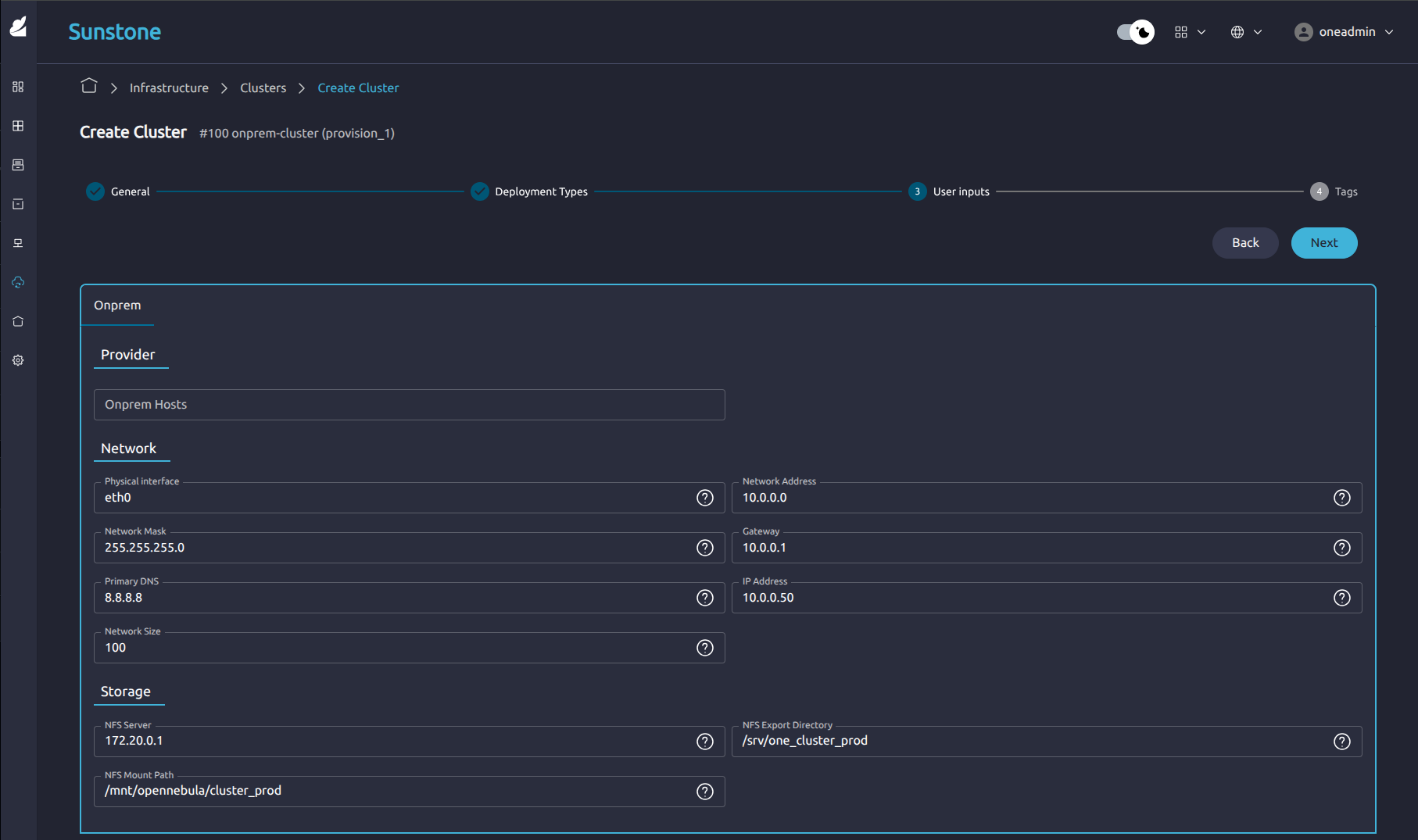
Task: Click the help icon for Physical interface
Action: [x=704, y=498]
